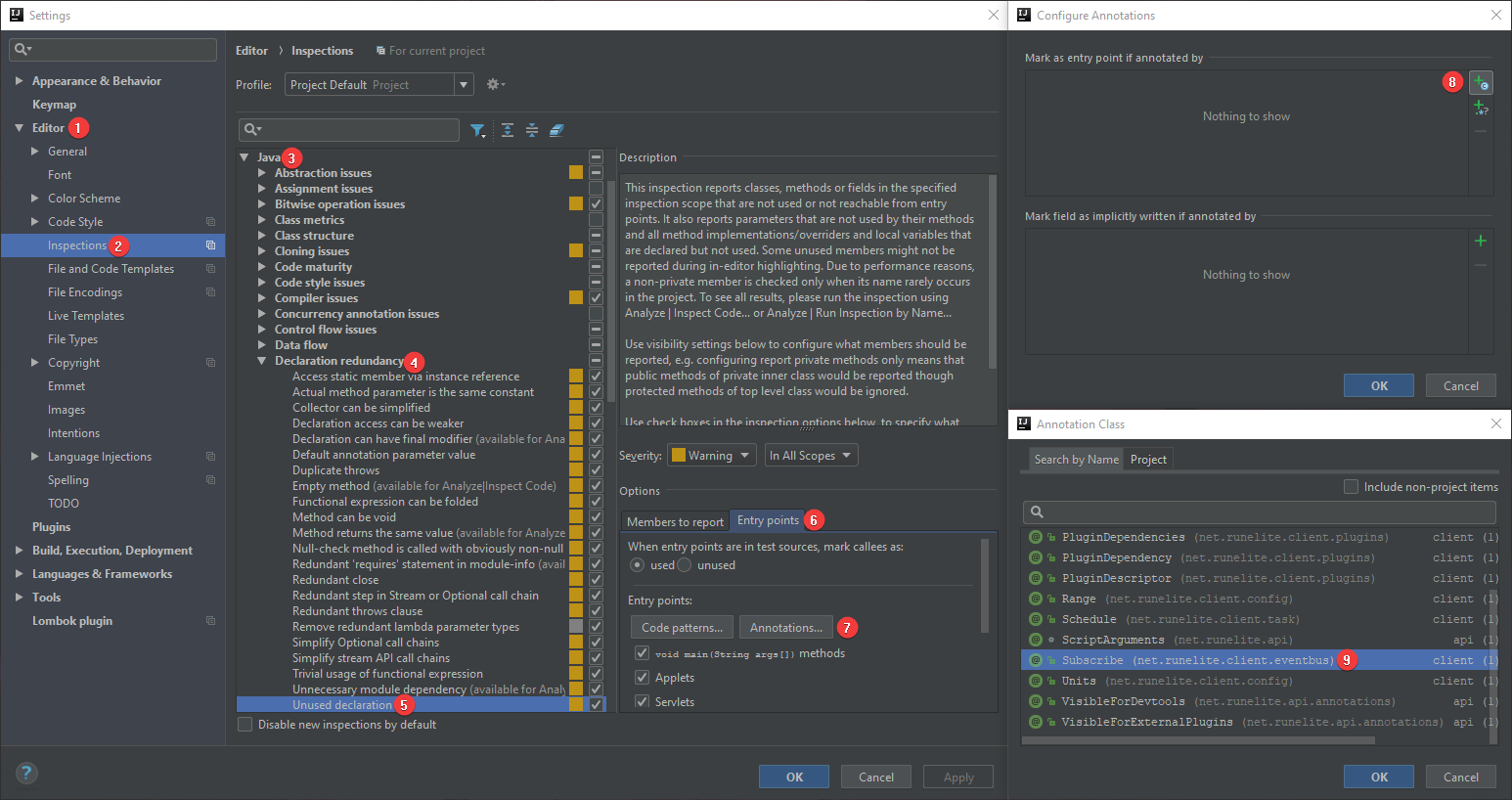Switch to the Project tab in Annotation Class
1512x800 pixels.
point(1147,459)
